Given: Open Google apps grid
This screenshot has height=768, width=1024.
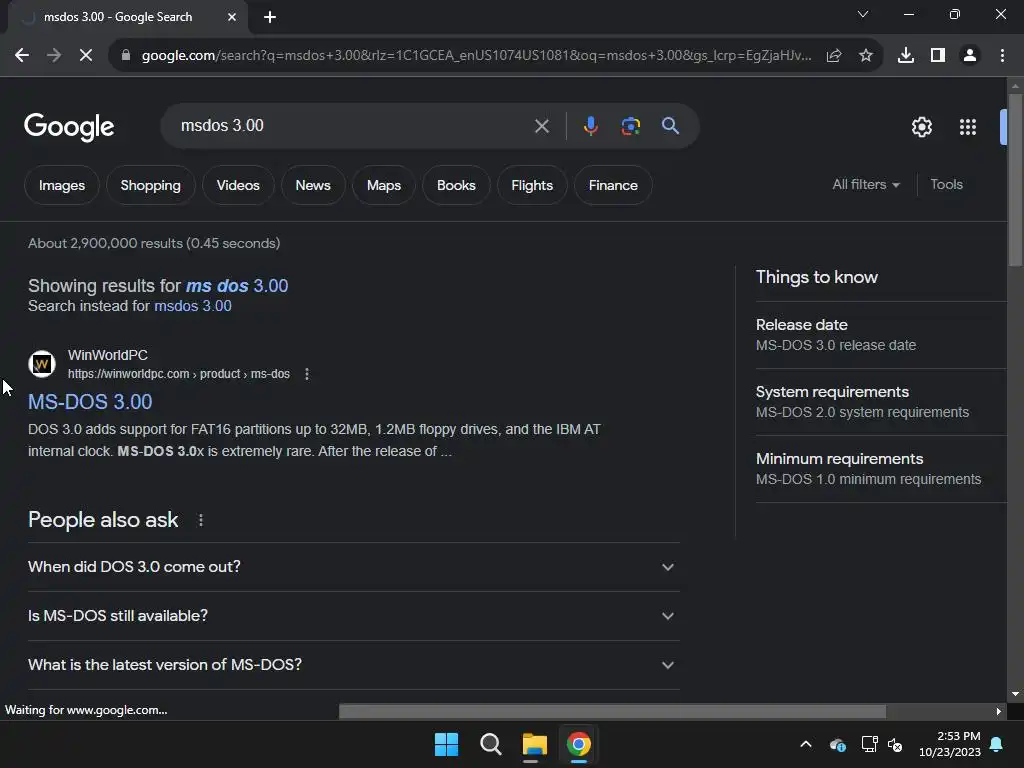Looking at the screenshot, I should (x=968, y=127).
